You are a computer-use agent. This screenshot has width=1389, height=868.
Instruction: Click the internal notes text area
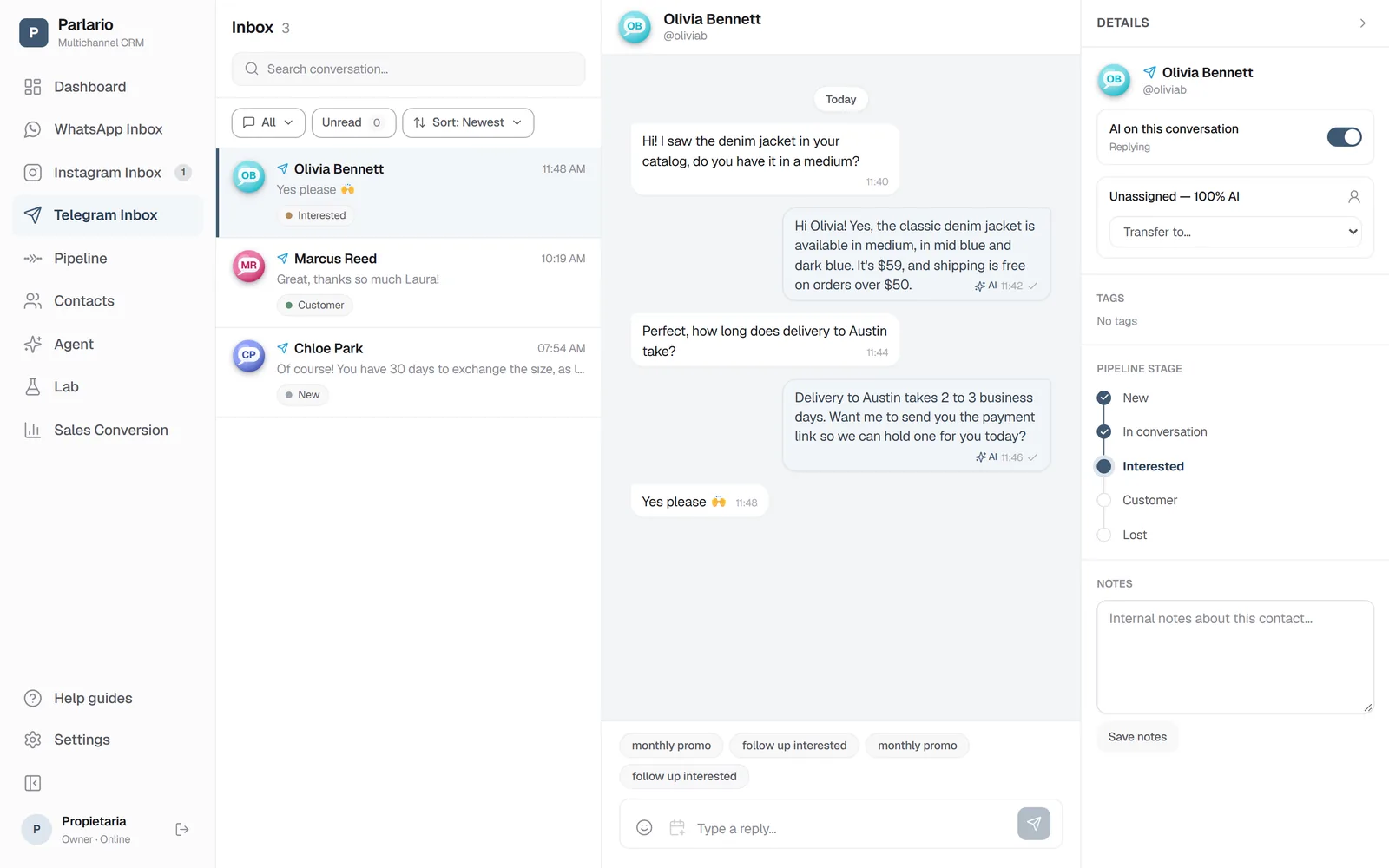pyautogui.click(x=1235, y=657)
